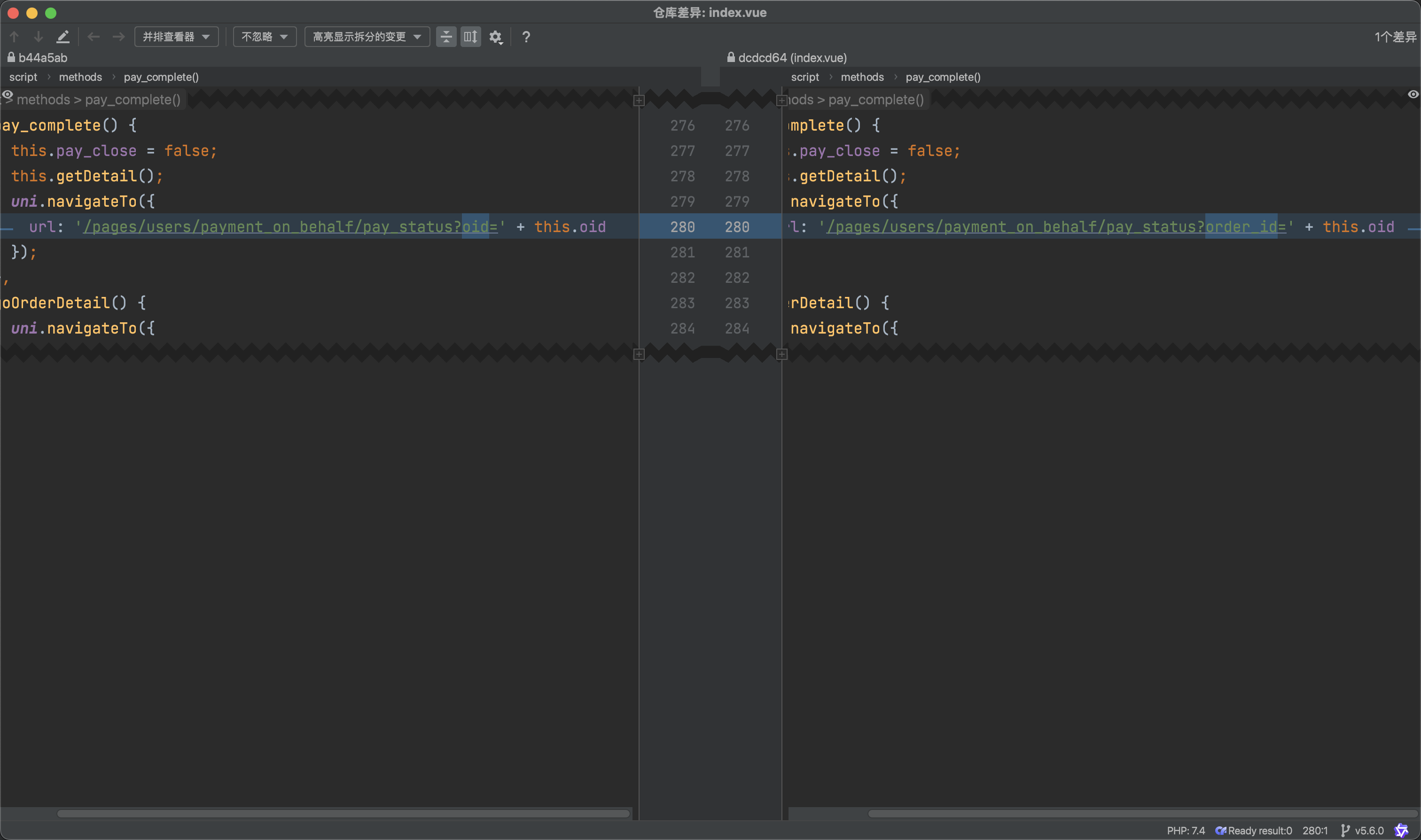Click right line number 280
The height and width of the screenshot is (840, 1421).
pos(736,227)
